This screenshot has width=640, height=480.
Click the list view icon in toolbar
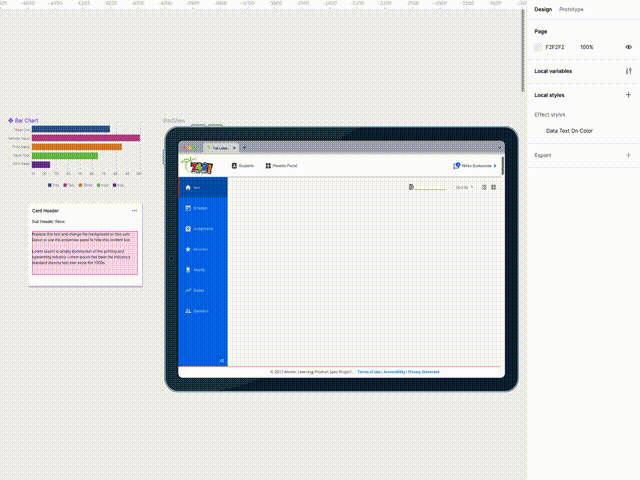(484, 187)
